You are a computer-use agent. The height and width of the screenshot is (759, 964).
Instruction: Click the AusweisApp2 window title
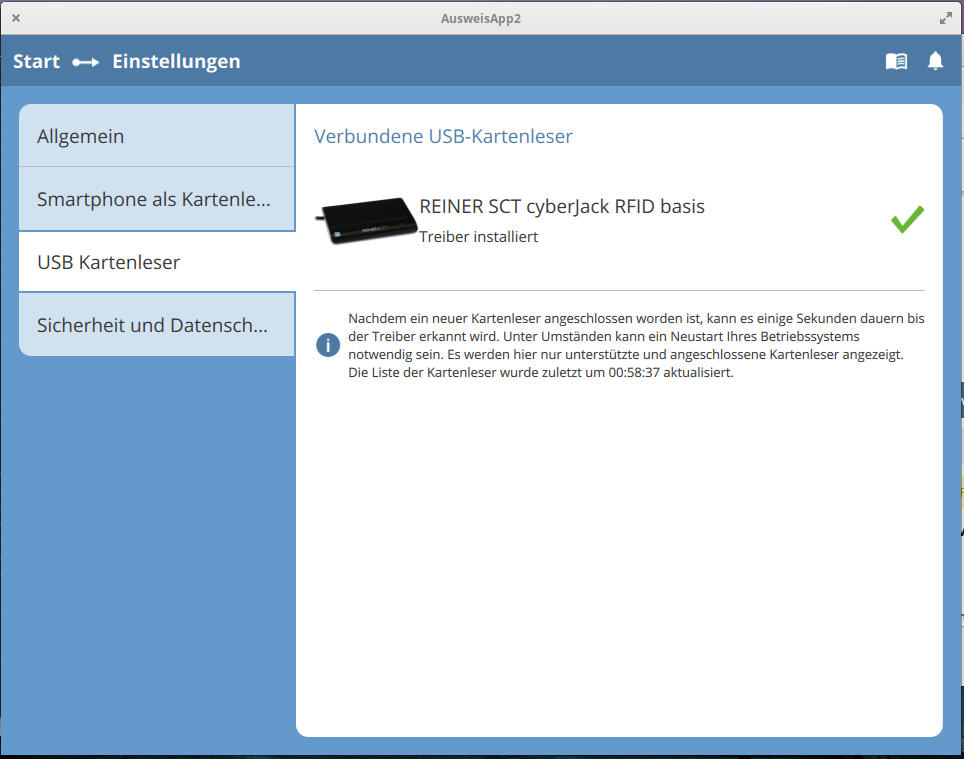482,18
